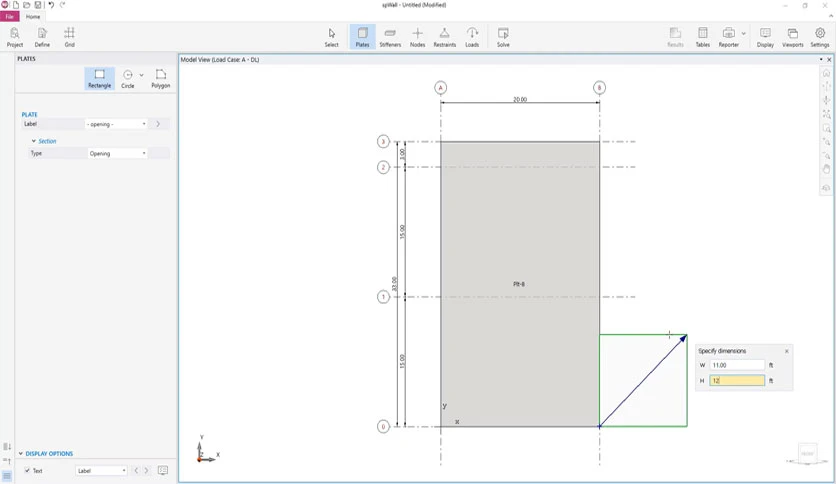Click the Zoom in icon in the view toolbar

(826, 142)
